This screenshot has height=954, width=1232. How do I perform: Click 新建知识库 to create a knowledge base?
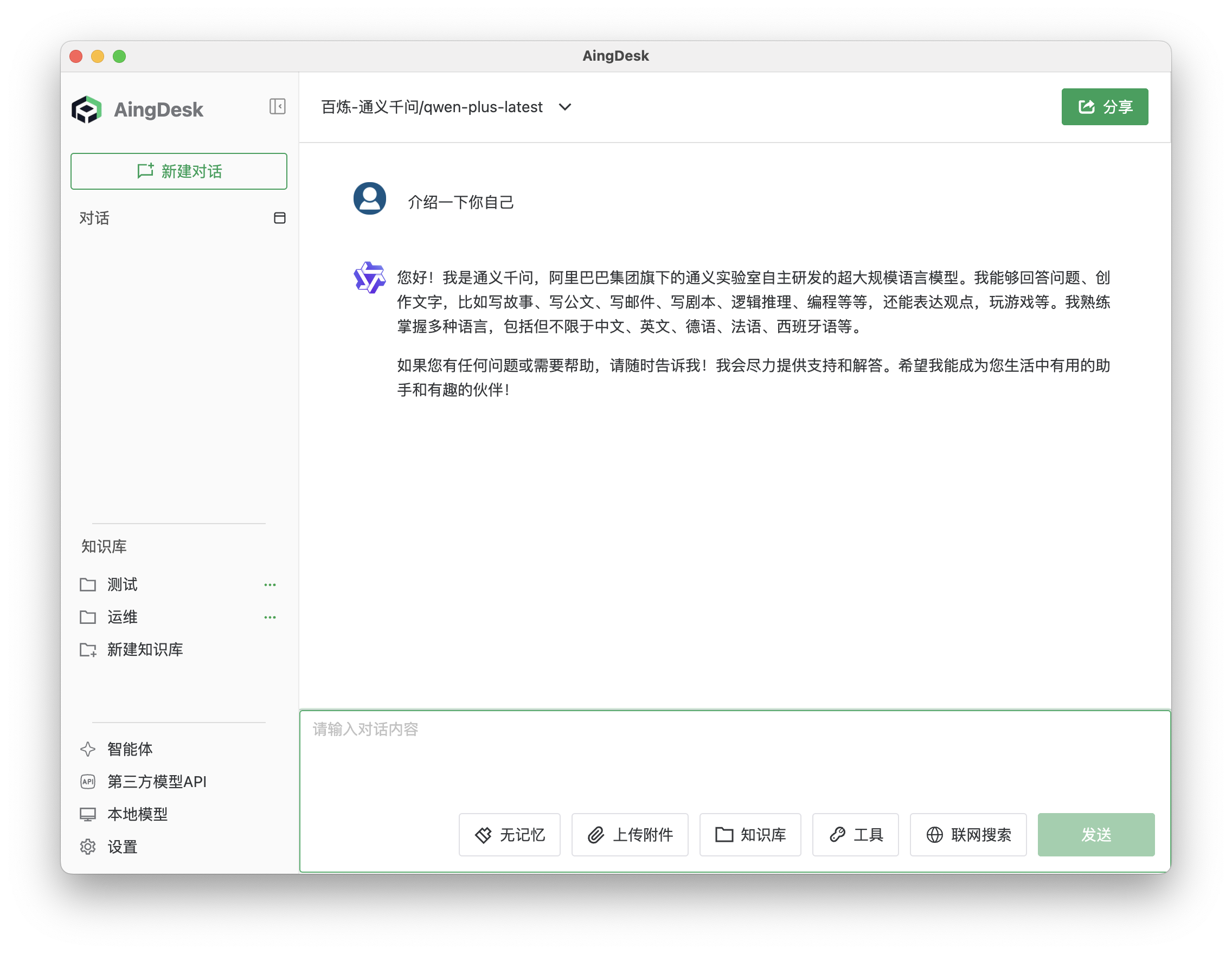[x=145, y=649]
